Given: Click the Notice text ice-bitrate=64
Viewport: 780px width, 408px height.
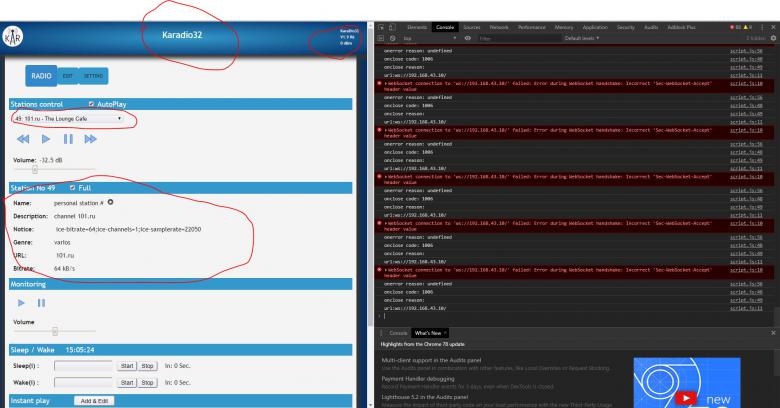Looking at the screenshot, I should [x=128, y=229].
